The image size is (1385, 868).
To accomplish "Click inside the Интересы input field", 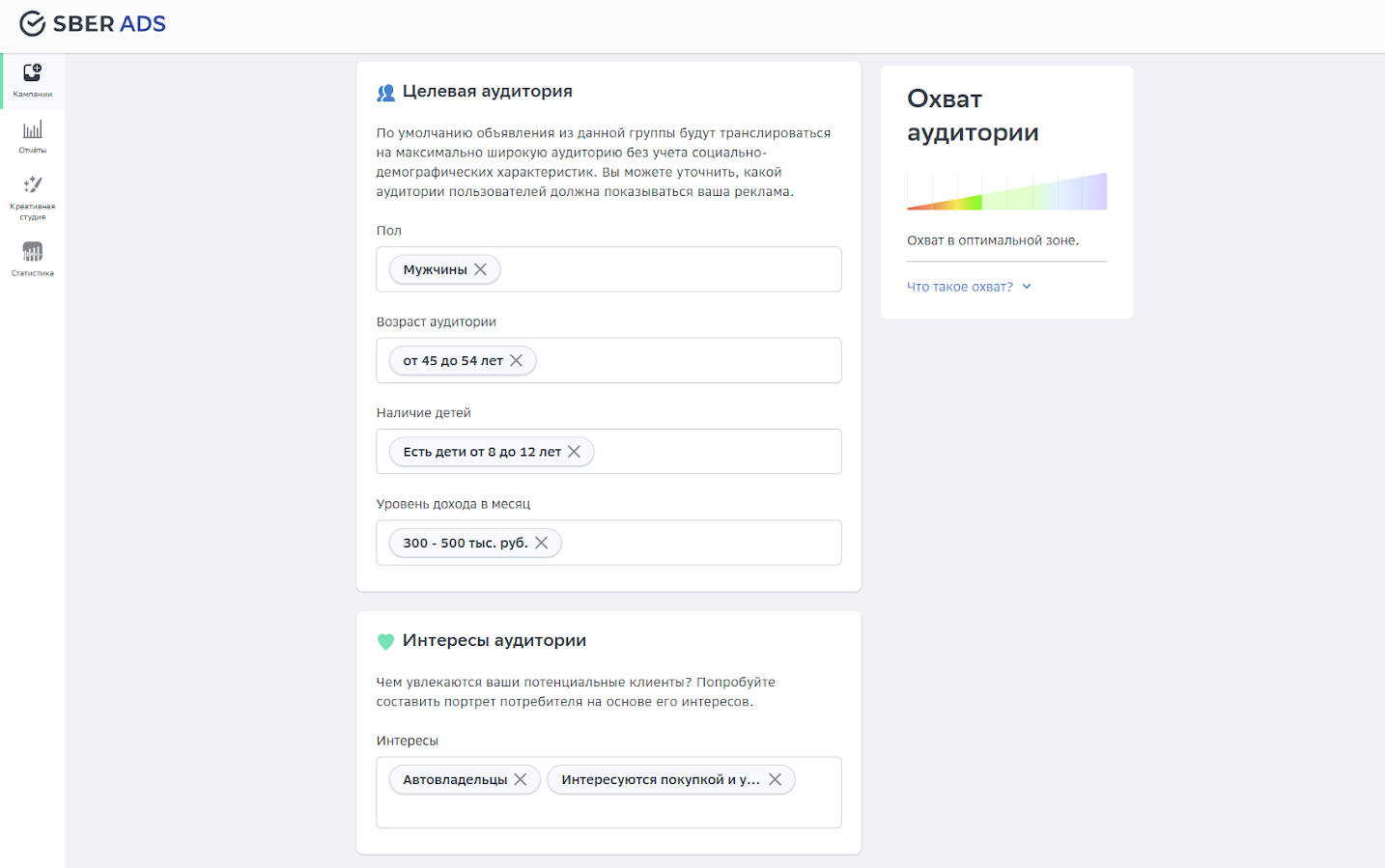I will tap(608, 811).
